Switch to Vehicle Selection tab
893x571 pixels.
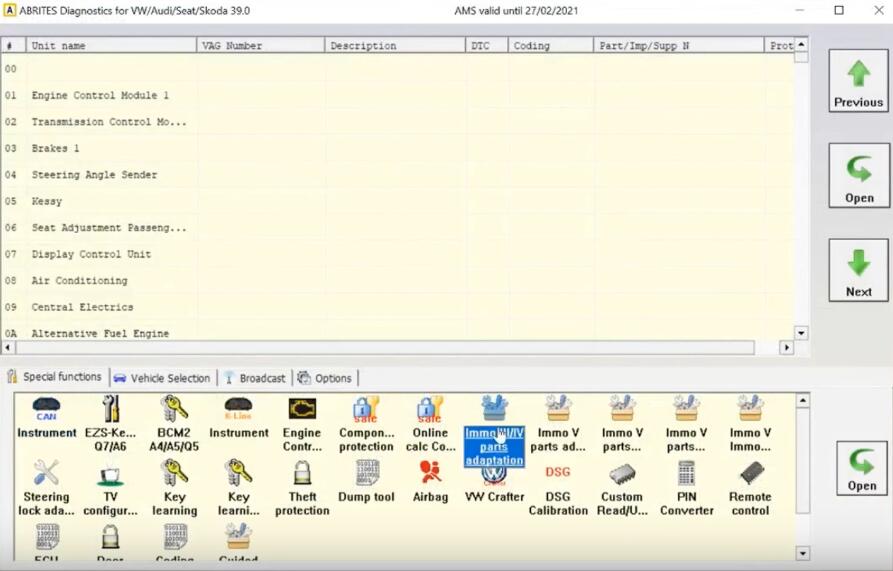click(x=162, y=378)
